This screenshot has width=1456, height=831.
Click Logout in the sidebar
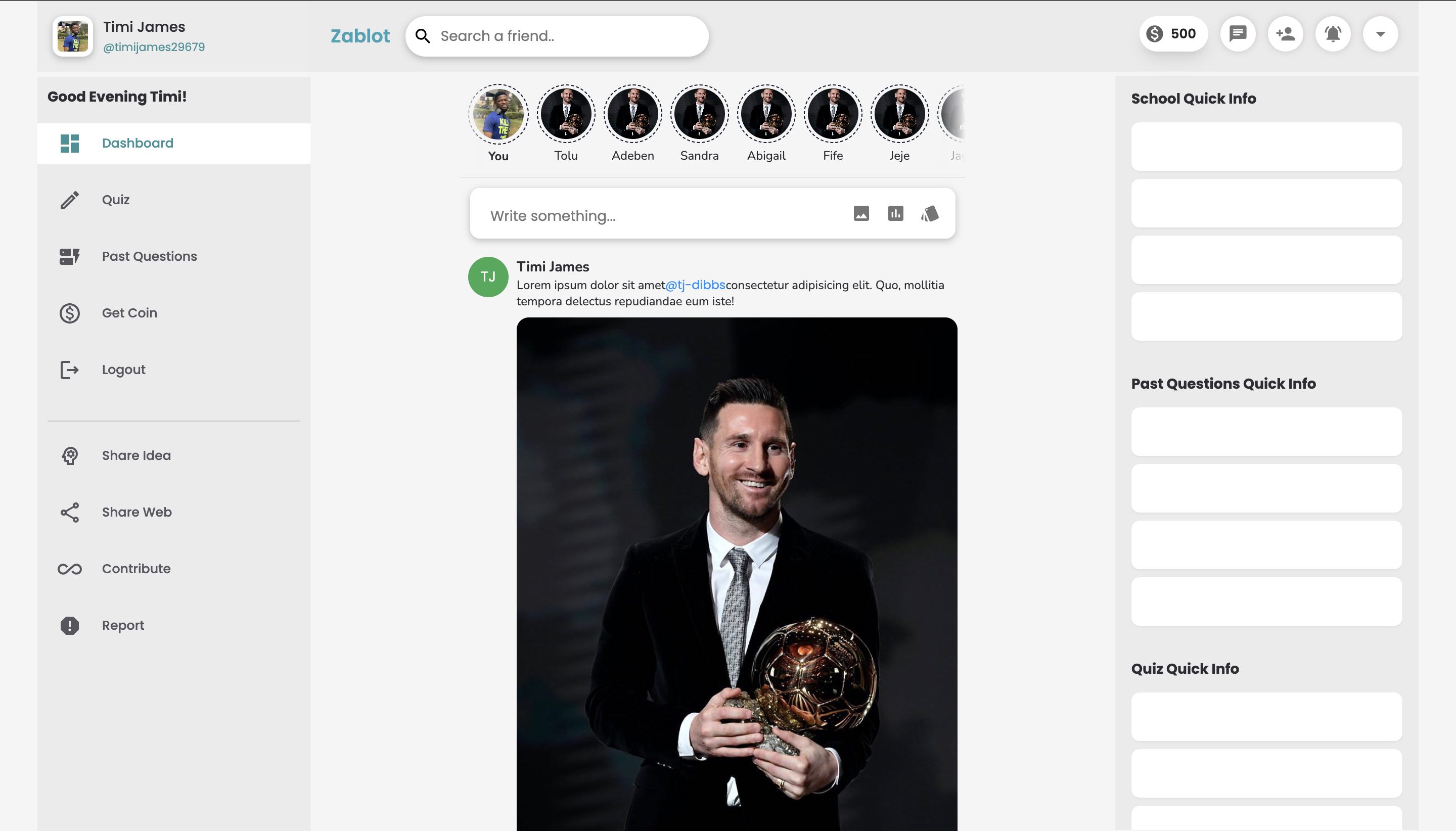click(123, 370)
